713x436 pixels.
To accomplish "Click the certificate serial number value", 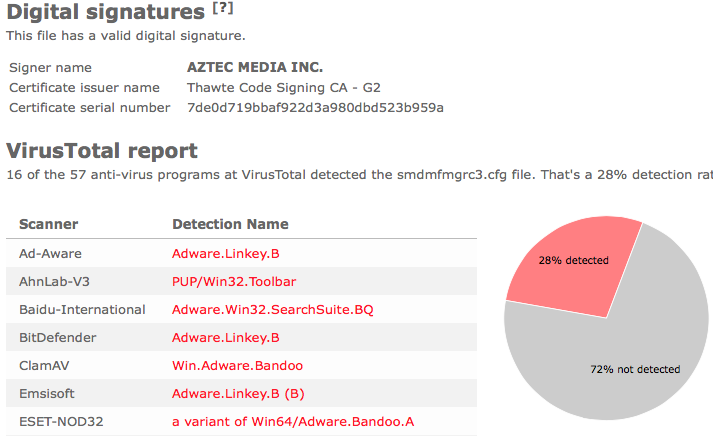I will coord(315,108).
